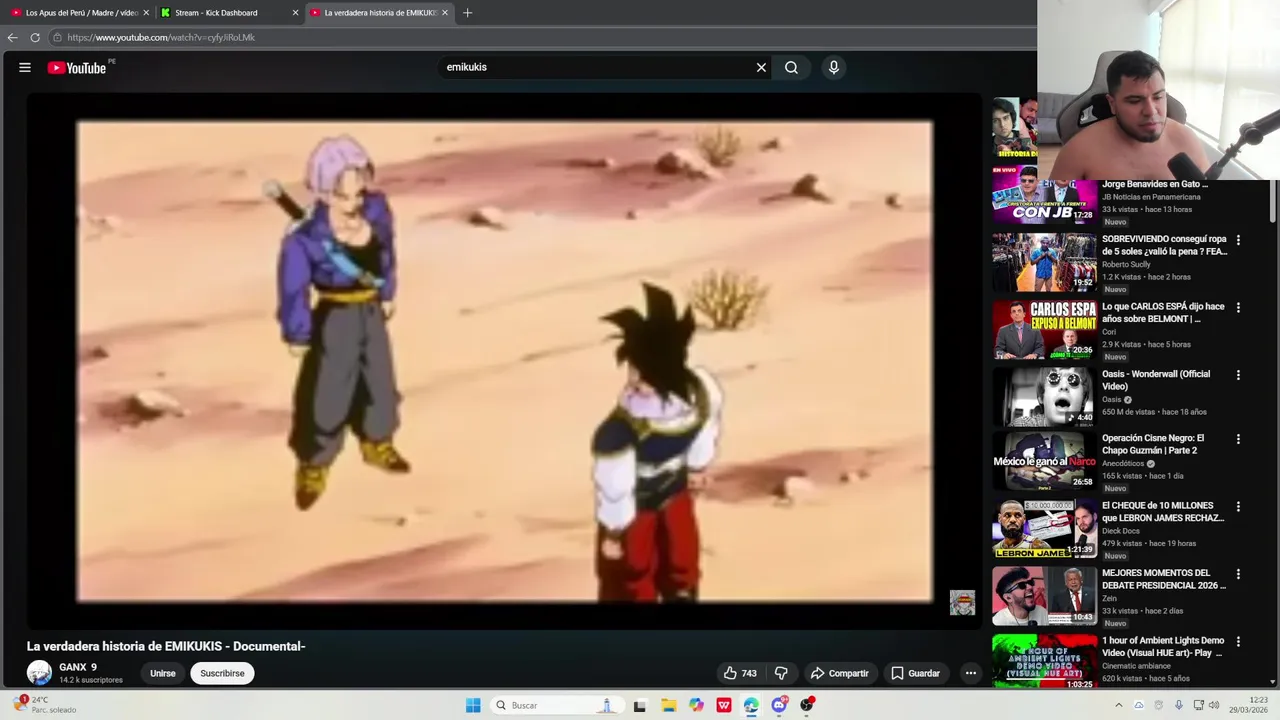Screen dimensions: 1280x720
Task: Go to YouTube home via the logo
Action: [x=76, y=68]
